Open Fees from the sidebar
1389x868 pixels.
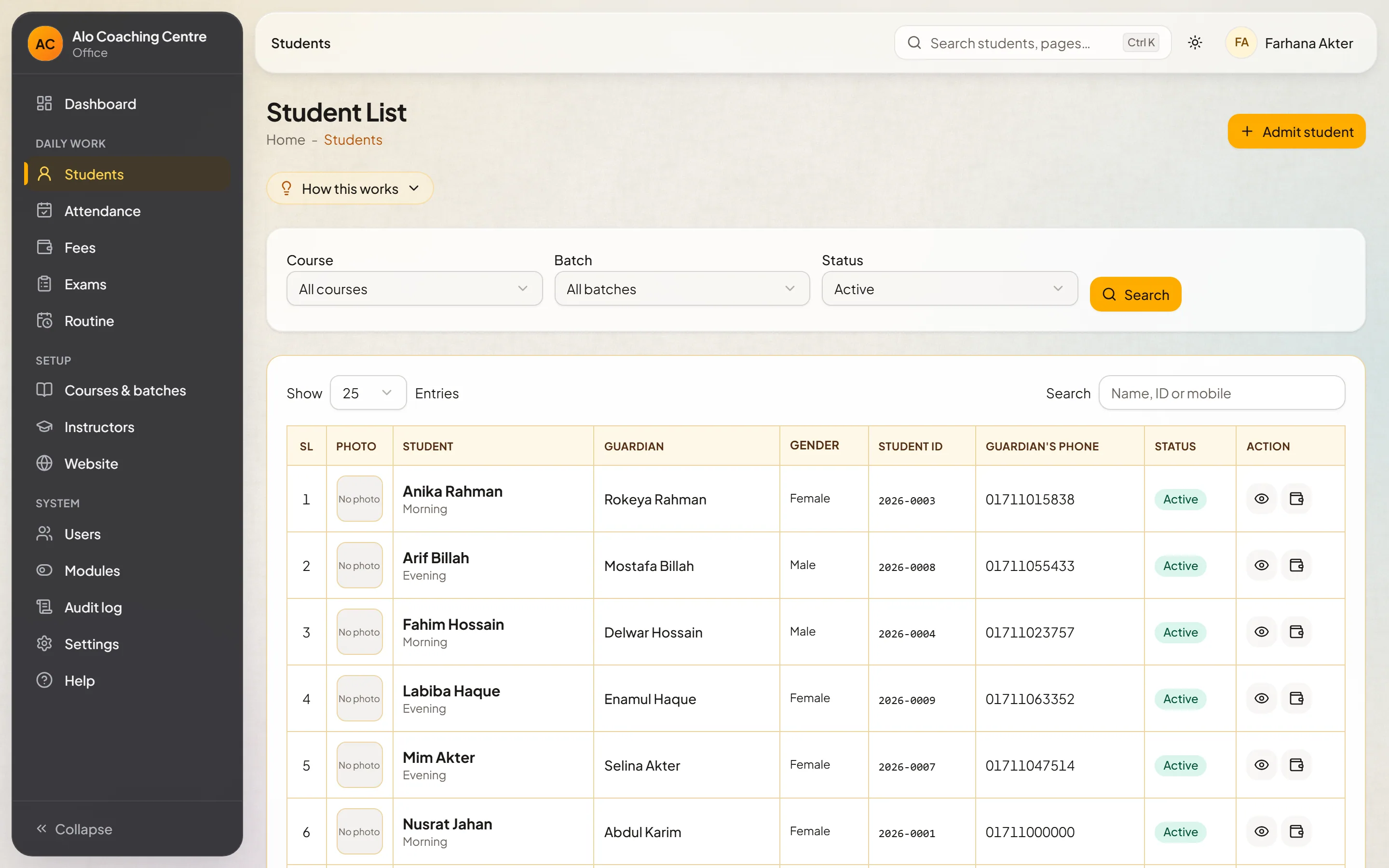(x=127, y=248)
